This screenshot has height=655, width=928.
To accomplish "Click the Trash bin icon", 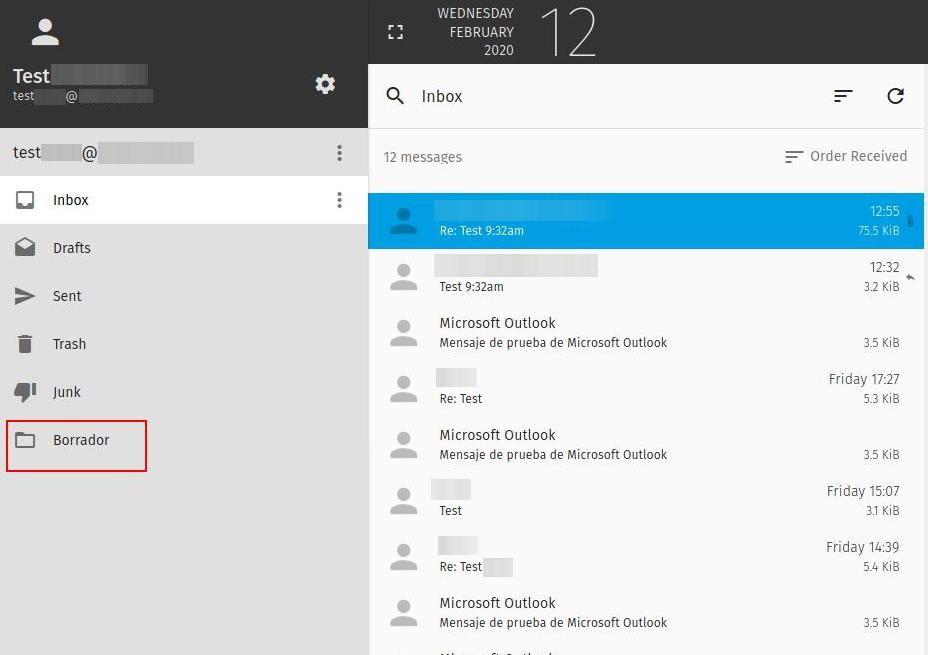I will tap(25, 344).
